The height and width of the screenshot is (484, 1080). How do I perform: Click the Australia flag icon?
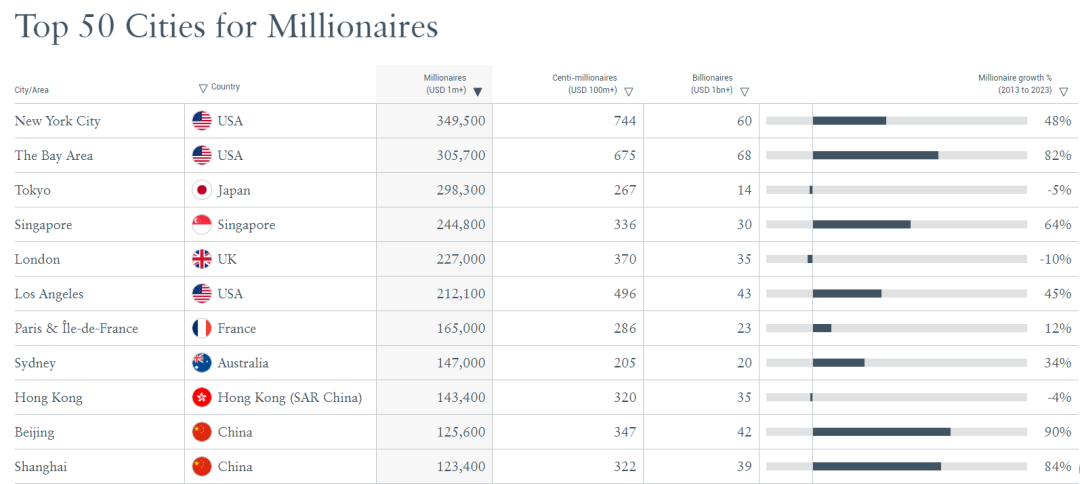click(x=202, y=363)
